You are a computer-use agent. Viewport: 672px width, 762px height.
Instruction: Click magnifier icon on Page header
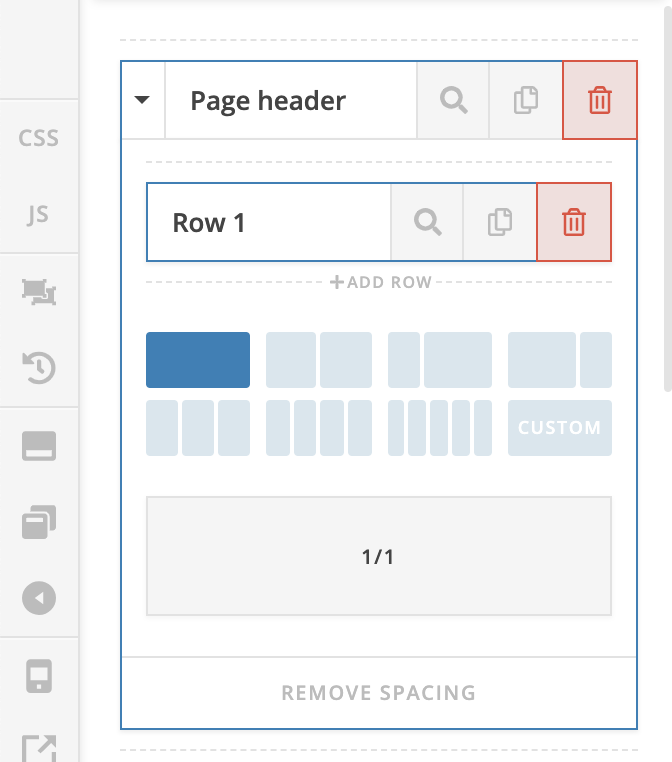[453, 100]
